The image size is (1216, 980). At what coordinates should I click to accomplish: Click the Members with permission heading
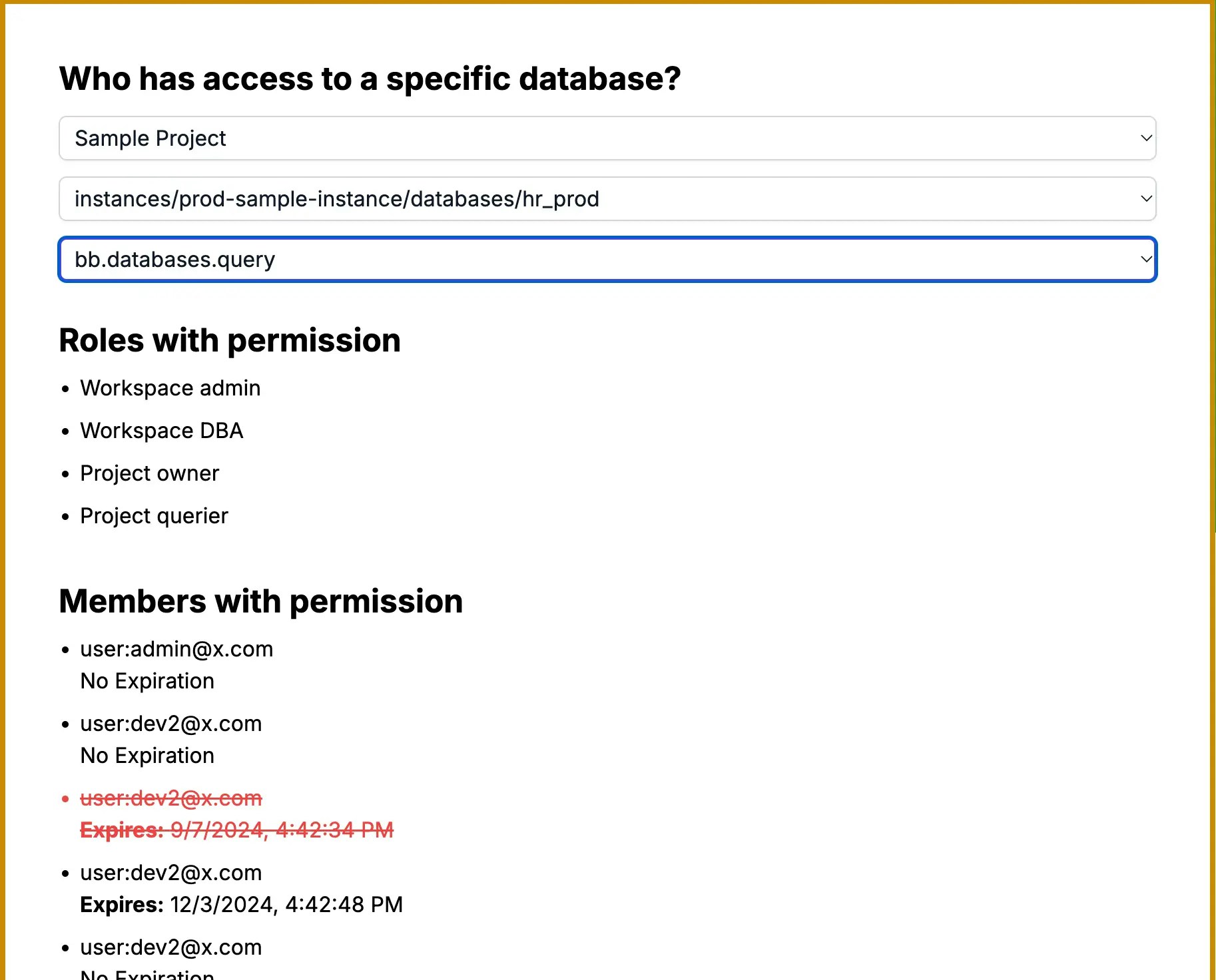coord(261,601)
